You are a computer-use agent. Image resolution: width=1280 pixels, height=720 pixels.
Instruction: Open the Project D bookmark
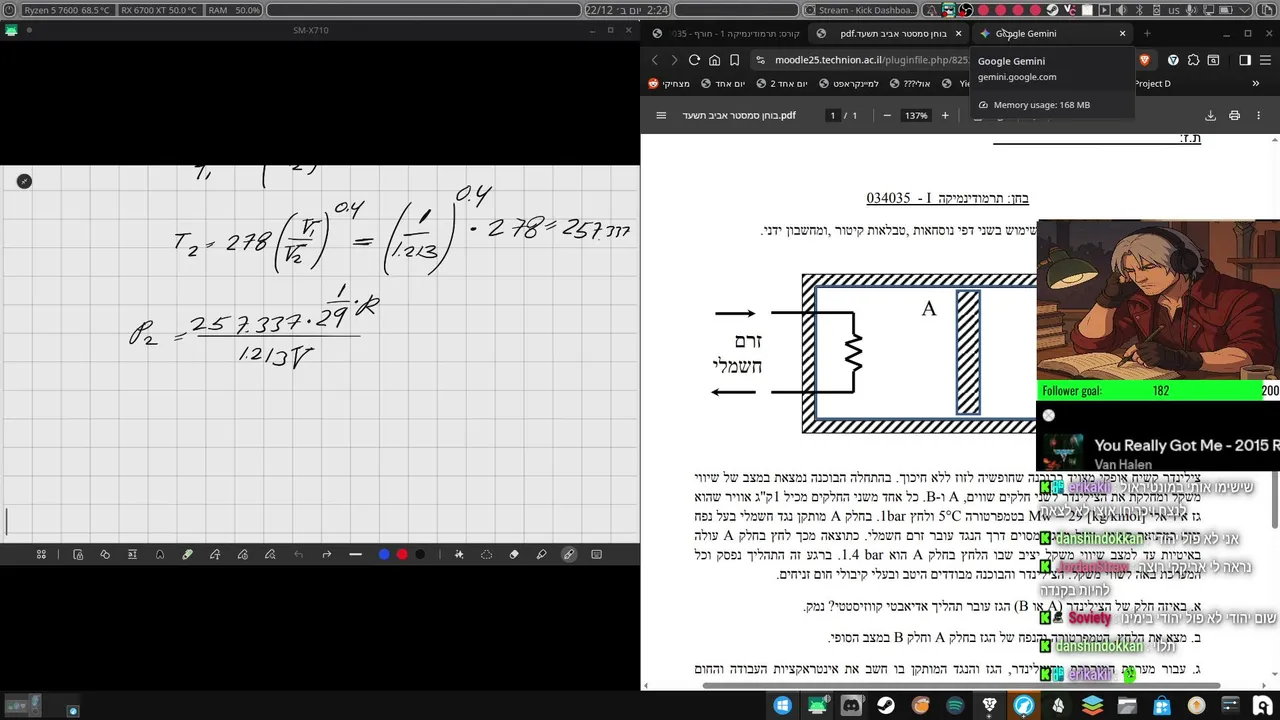tap(1152, 84)
